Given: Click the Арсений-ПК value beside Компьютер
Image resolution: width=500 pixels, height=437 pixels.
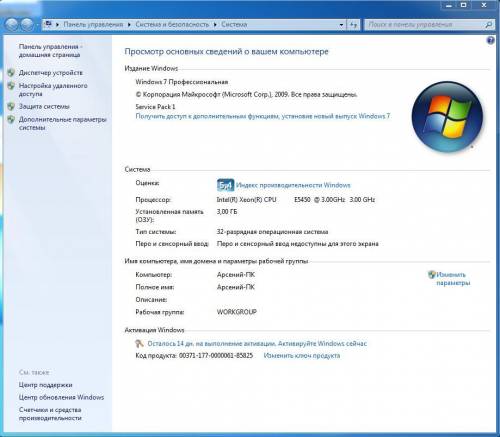Looking at the screenshot, I should pyautogui.click(x=236, y=275).
